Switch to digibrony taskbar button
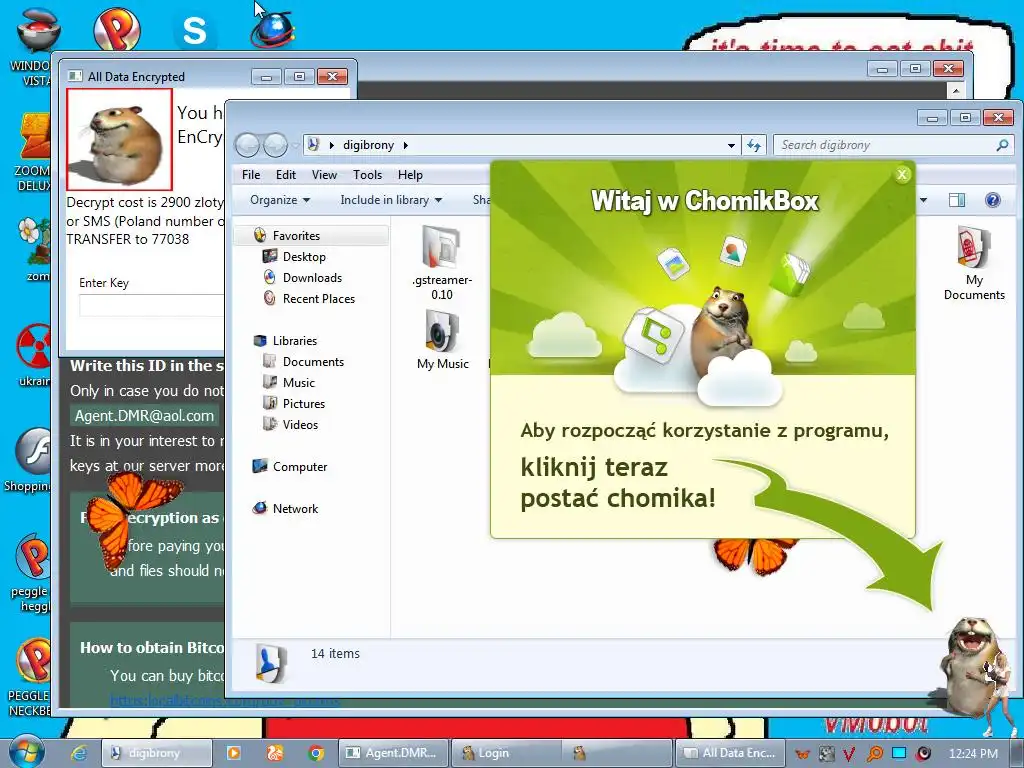Viewport: 1024px width, 768px height. tap(156, 753)
